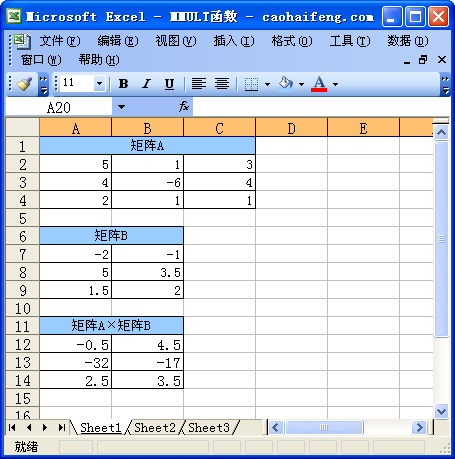Screen dimensions: 455x459
Task: Click the formula bar input area
Action: coord(321,107)
